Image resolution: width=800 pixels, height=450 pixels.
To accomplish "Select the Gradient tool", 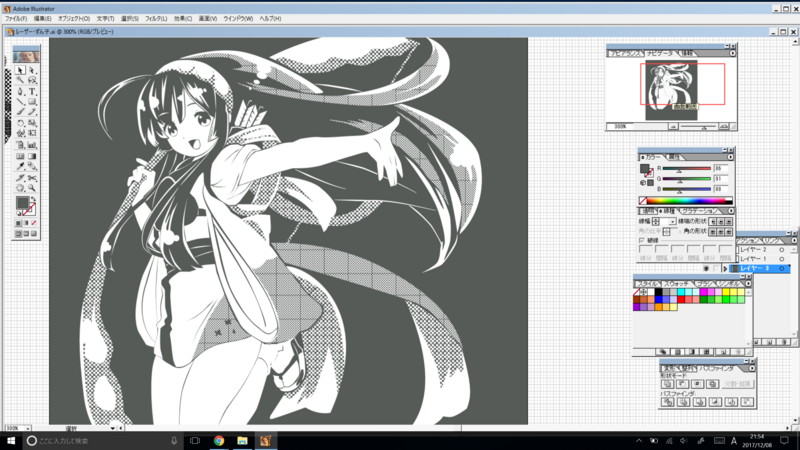I will tap(32, 156).
